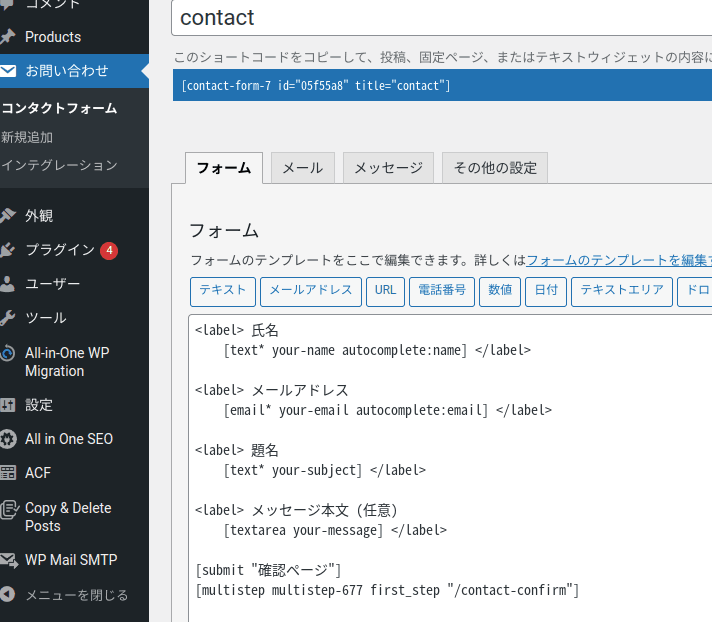Click the multistep-677 first_step line
712x622 pixels.
387,590
